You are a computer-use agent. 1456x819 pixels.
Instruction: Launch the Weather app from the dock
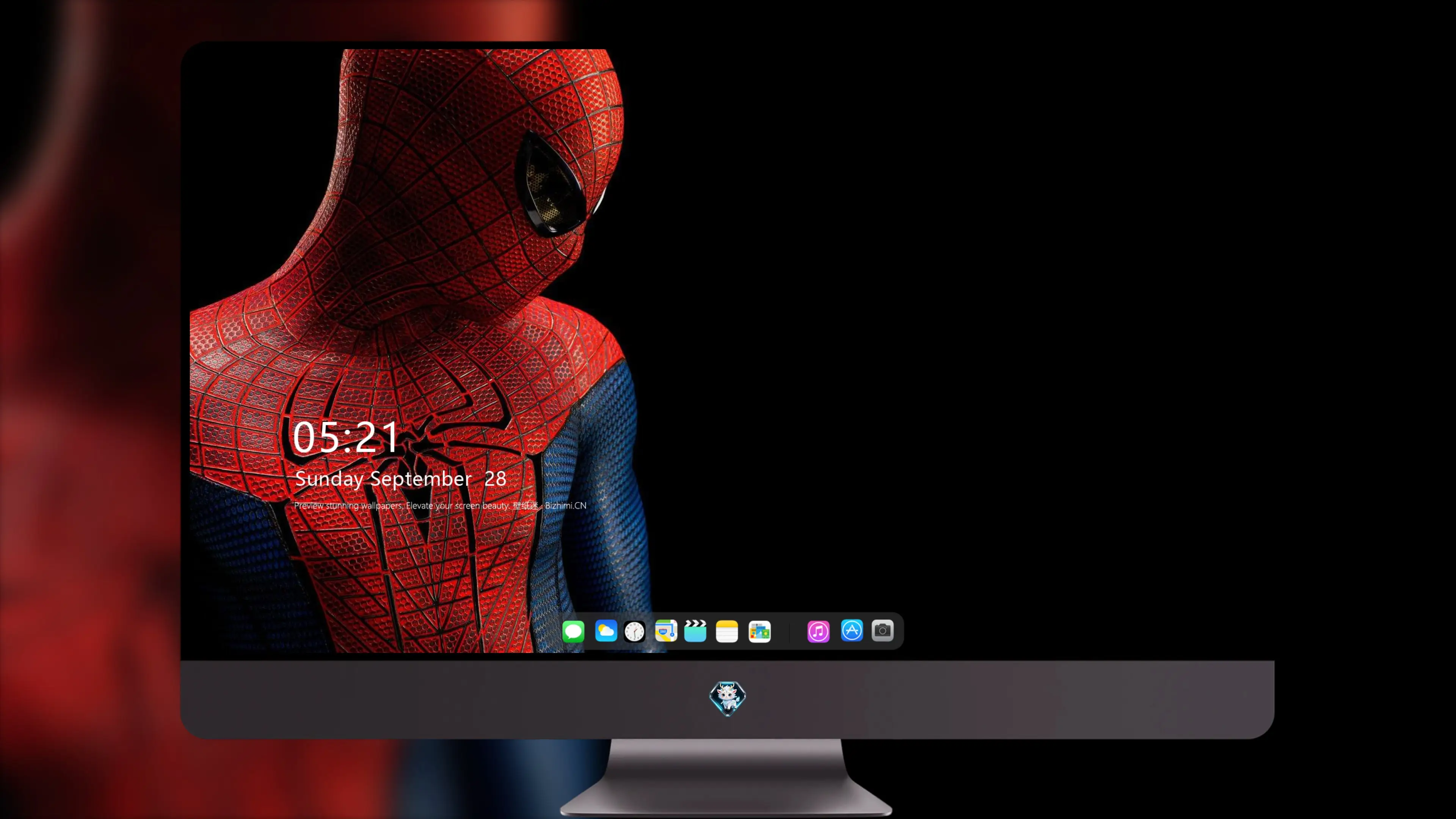click(x=606, y=631)
